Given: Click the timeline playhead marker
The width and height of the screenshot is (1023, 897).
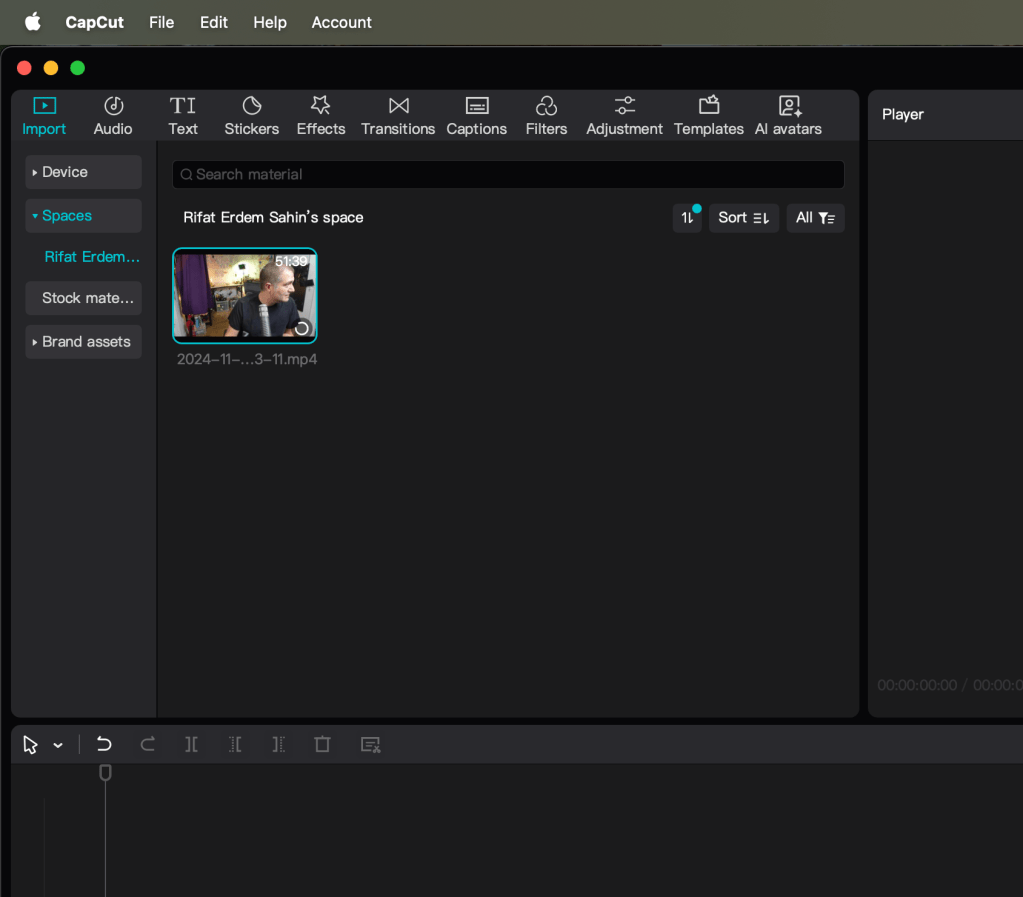Looking at the screenshot, I should click(x=105, y=772).
